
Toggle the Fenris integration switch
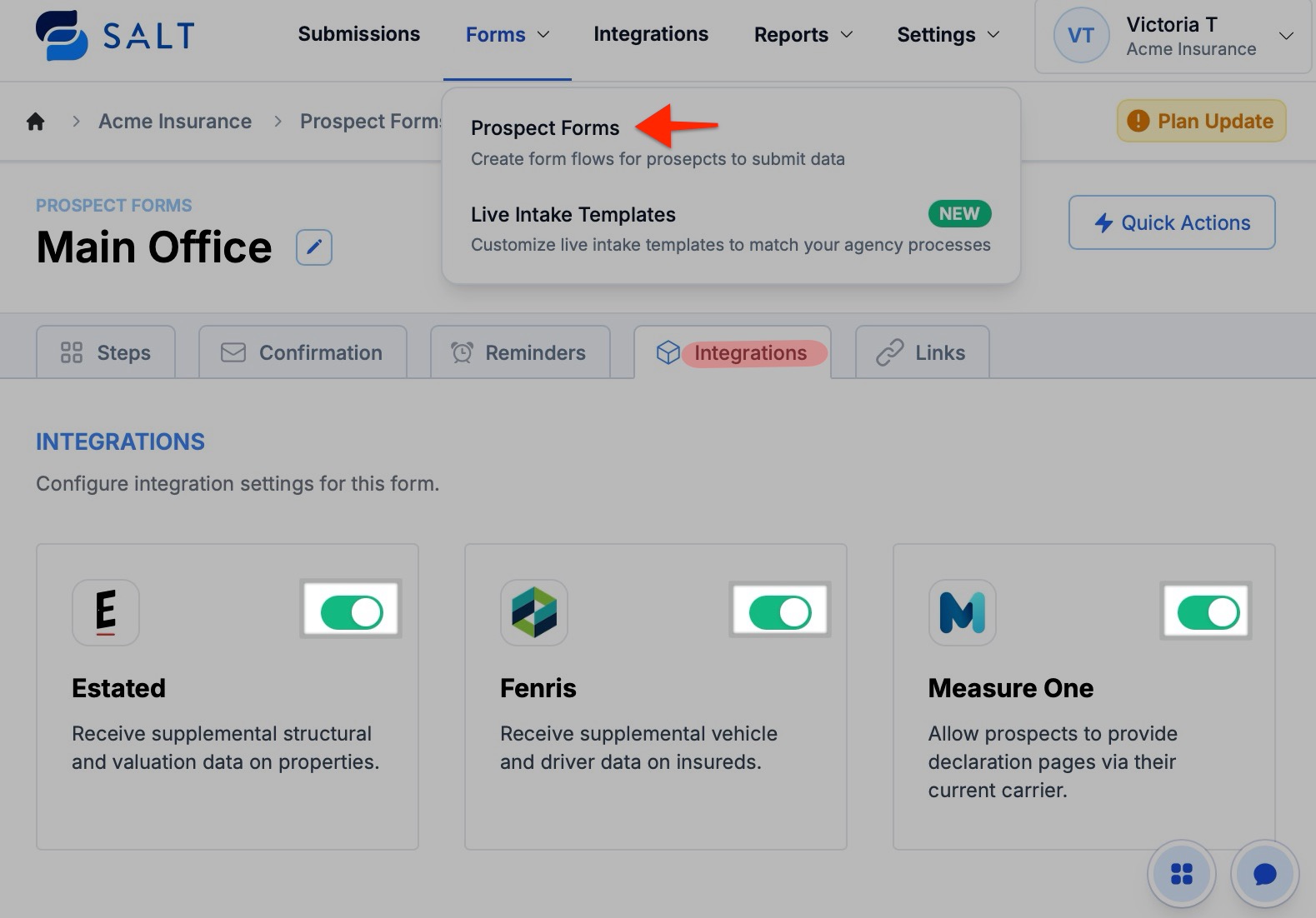[779, 612]
